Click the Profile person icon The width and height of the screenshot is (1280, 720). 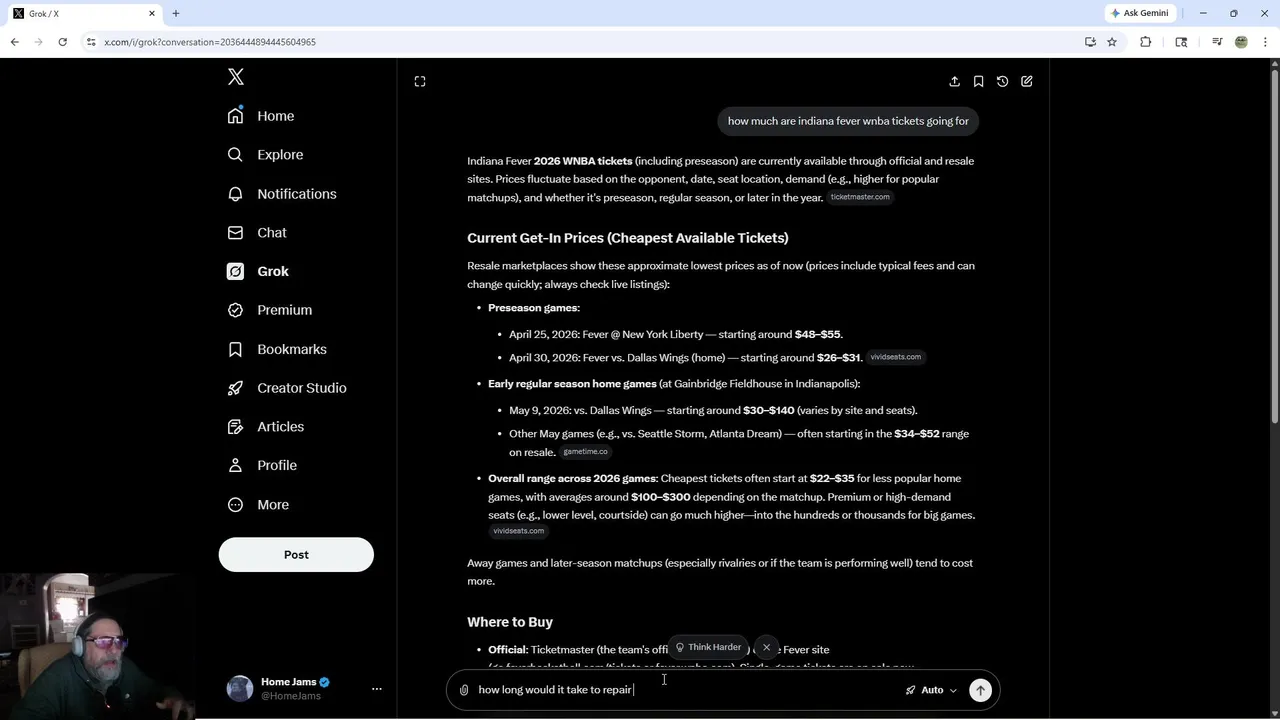pyautogui.click(x=235, y=465)
